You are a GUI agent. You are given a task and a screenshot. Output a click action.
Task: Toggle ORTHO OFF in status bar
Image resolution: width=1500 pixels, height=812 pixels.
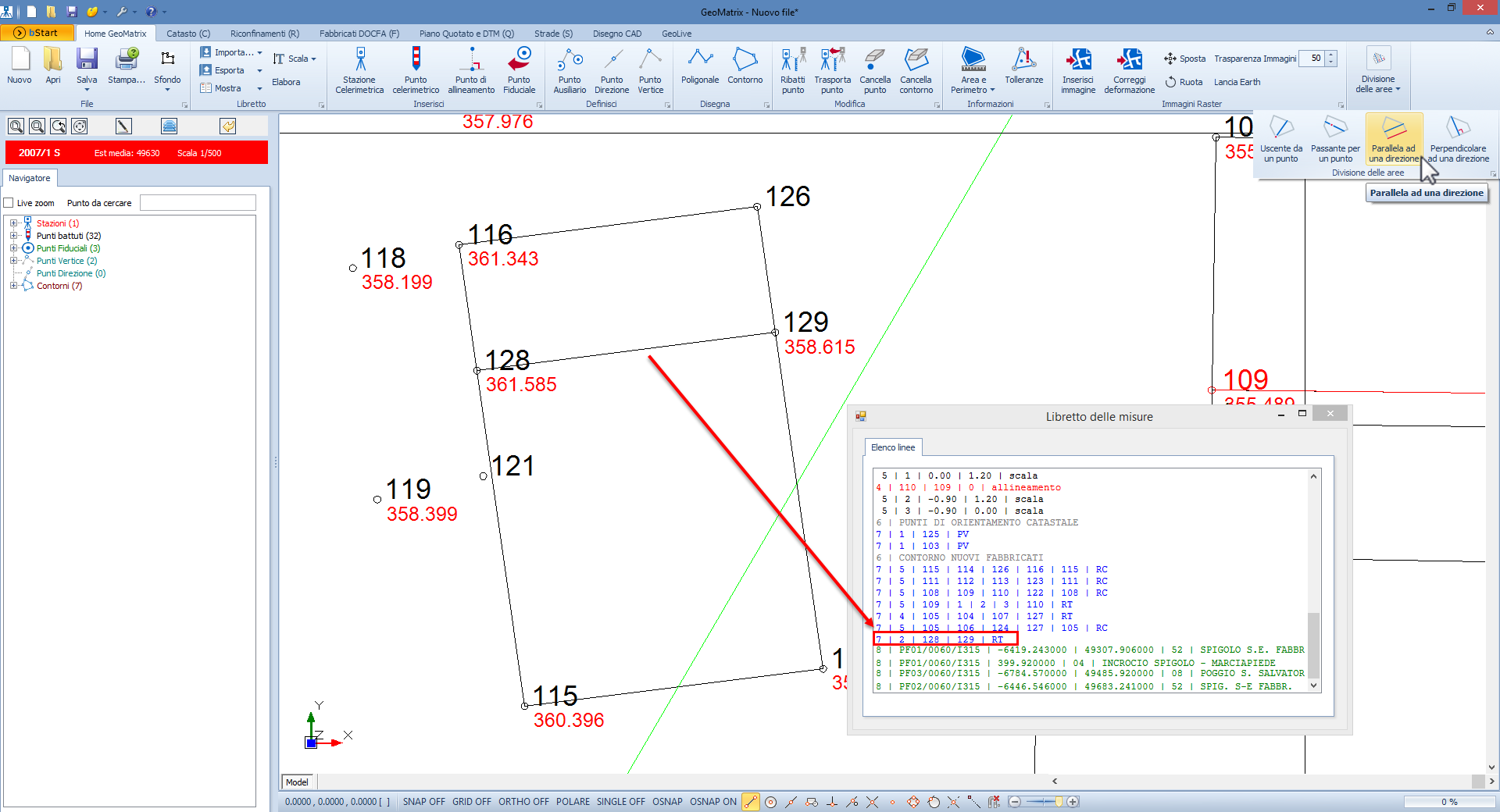point(523,802)
